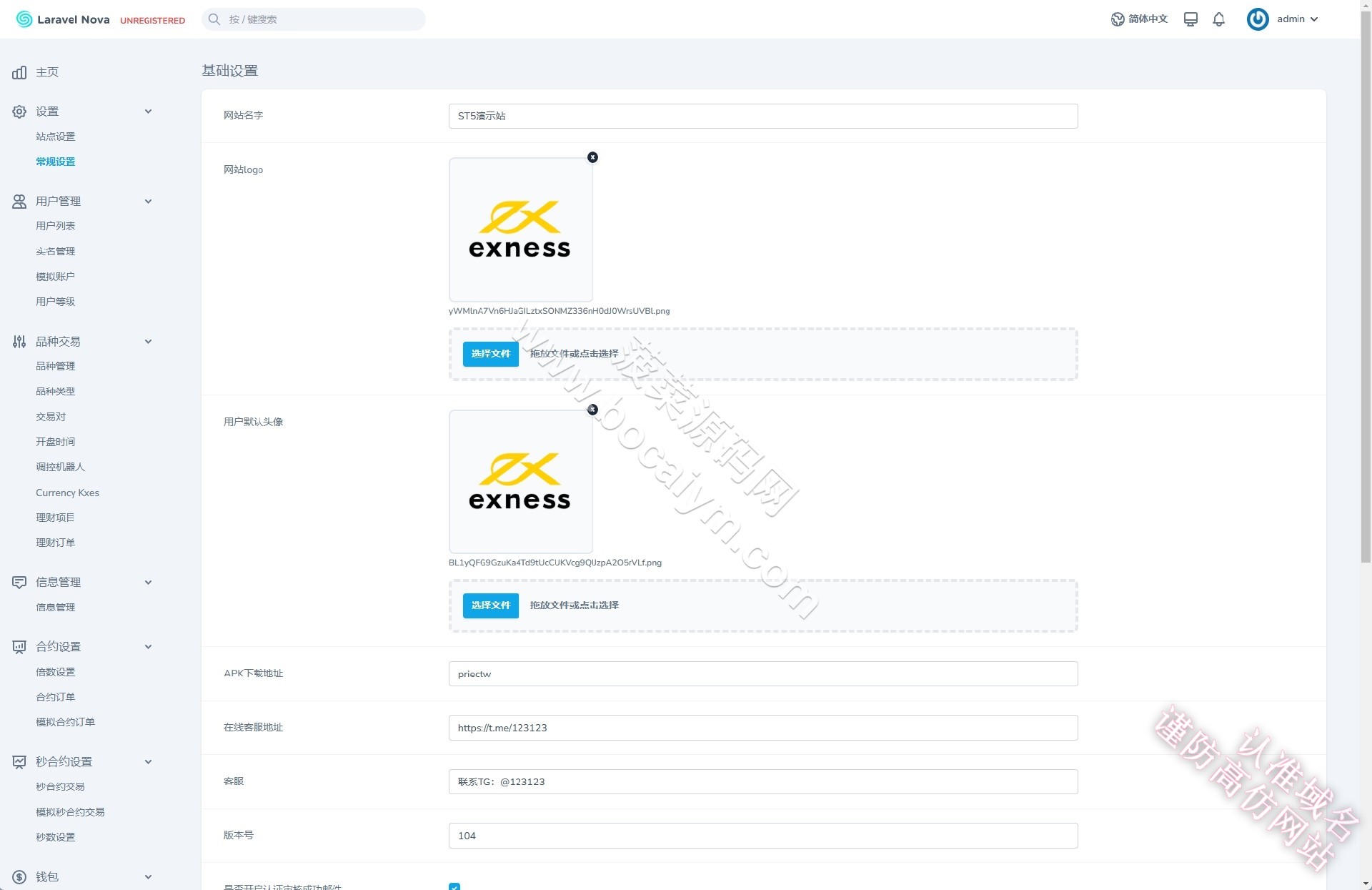The height and width of the screenshot is (890, 1372).
Task: Edit the APK下载地址 field
Action: click(x=763, y=674)
